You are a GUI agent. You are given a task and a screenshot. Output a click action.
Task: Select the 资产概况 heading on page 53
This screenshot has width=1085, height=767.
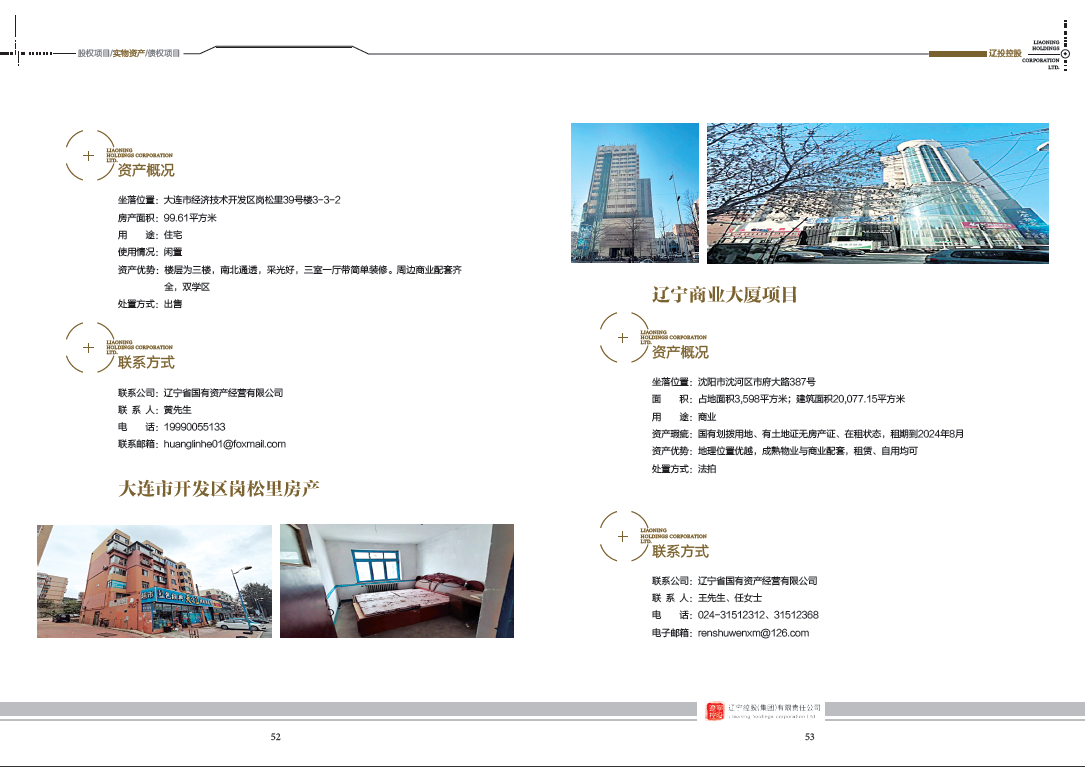click(x=680, y=352)
